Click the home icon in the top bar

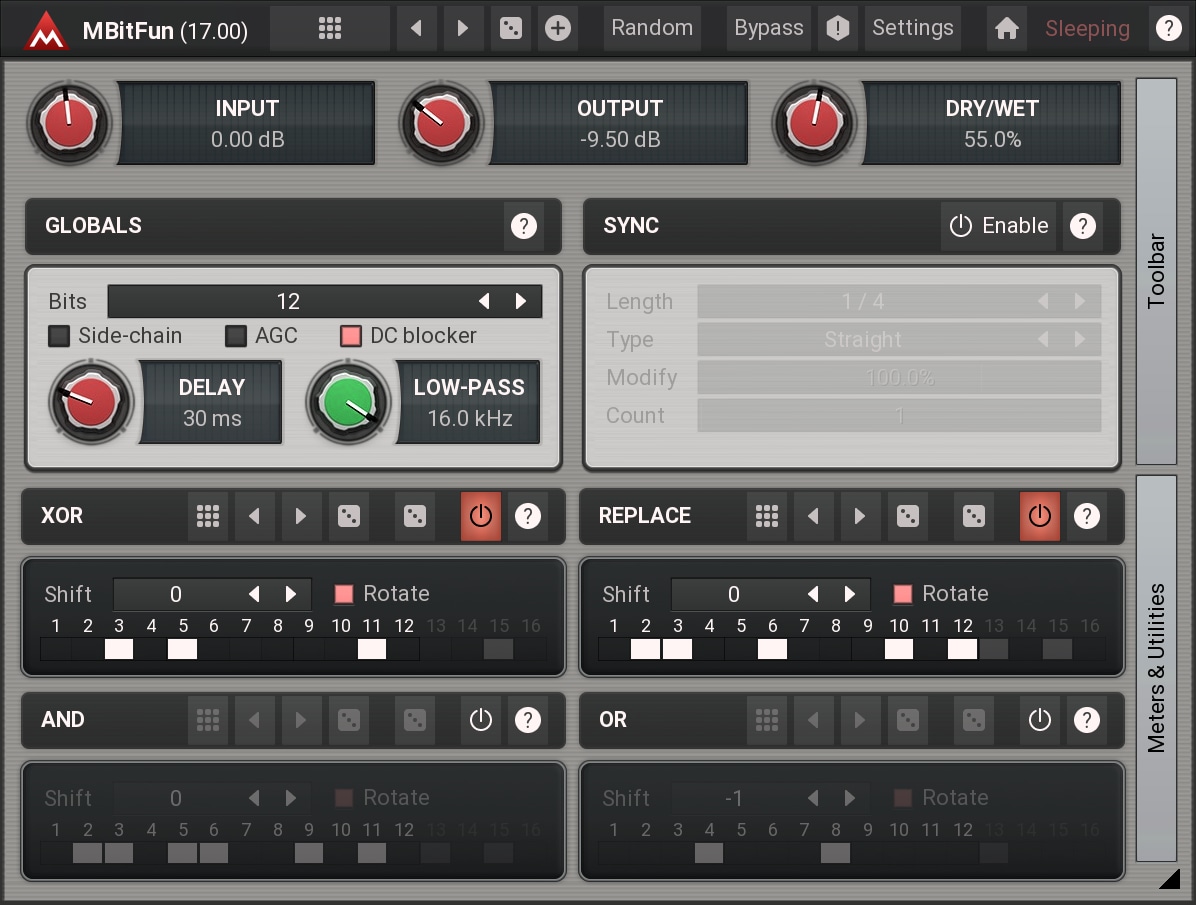(x=1007, y=29)
